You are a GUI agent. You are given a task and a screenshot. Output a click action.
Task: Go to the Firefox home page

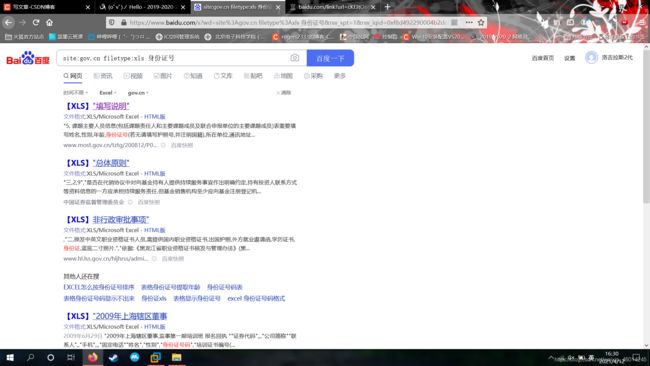[x=49, y=22]
